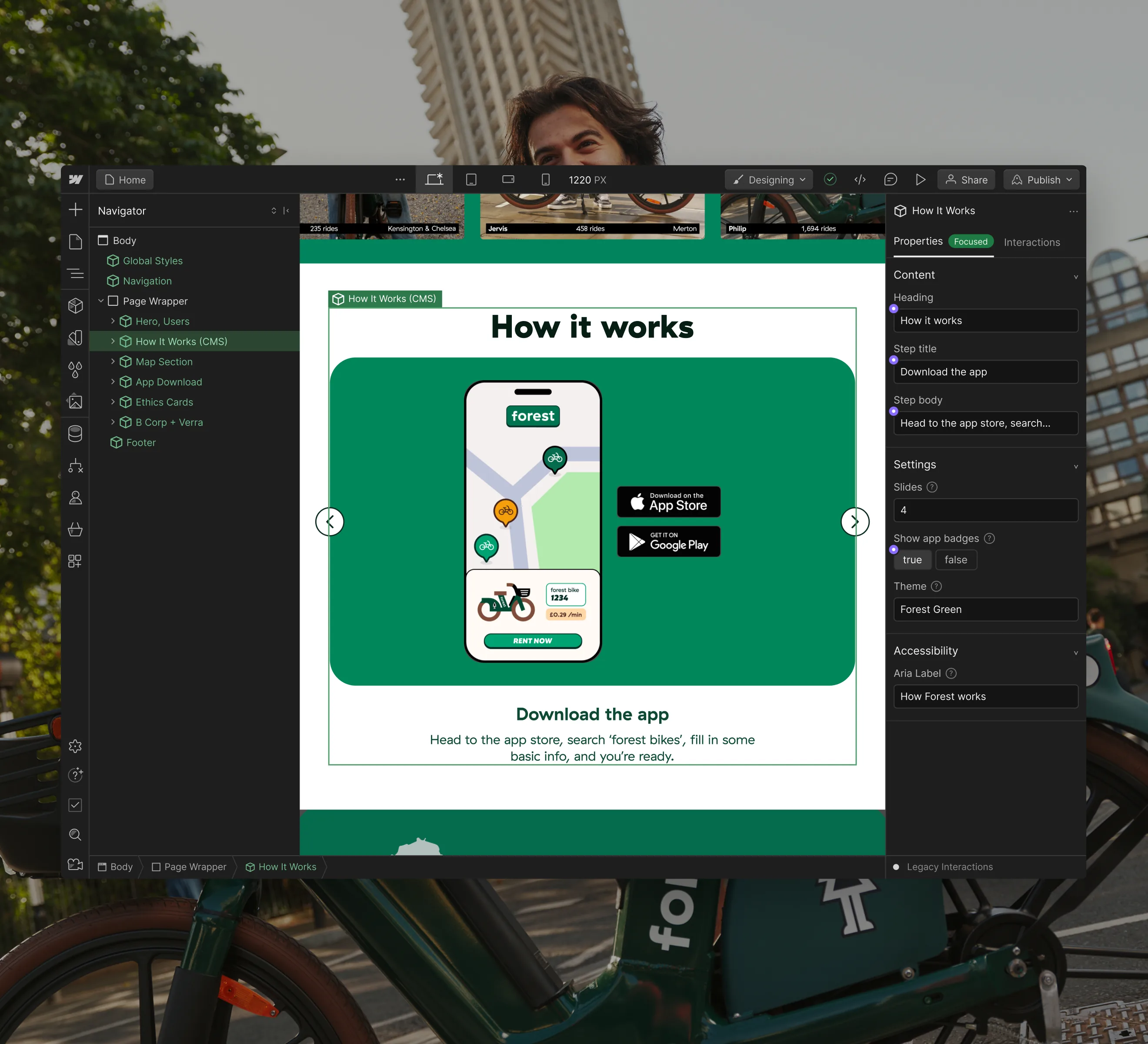Collapse the Page Wrapper tree item
The width and height of the screenshot is (1148, 1044).
click(x=101, y=301)
